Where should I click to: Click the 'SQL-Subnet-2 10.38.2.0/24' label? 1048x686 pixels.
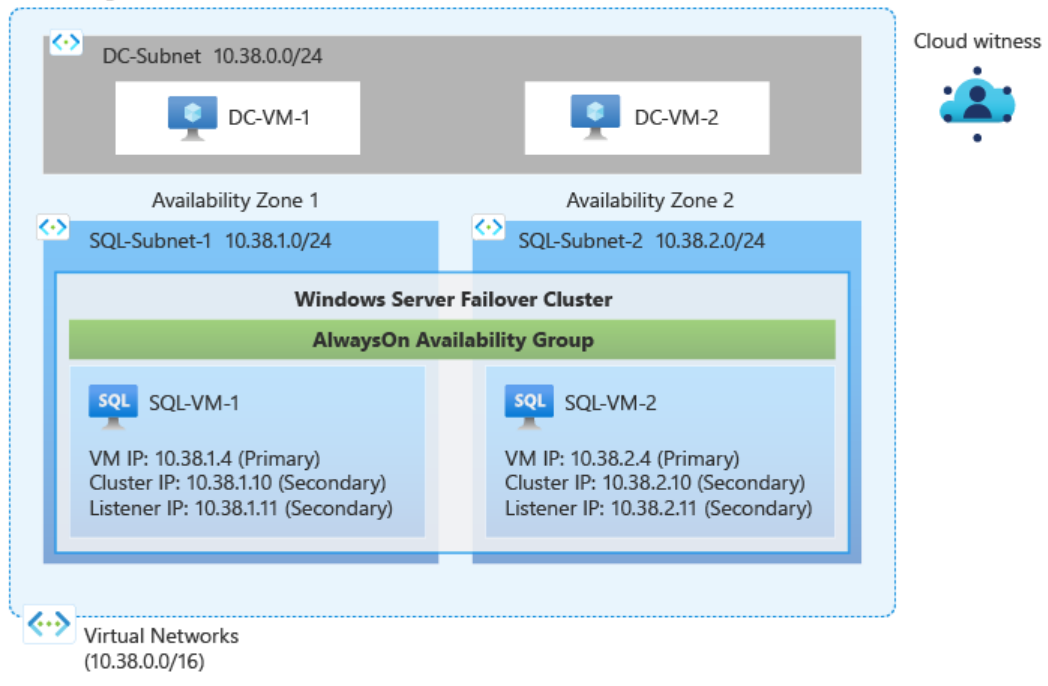coord(642,241)
